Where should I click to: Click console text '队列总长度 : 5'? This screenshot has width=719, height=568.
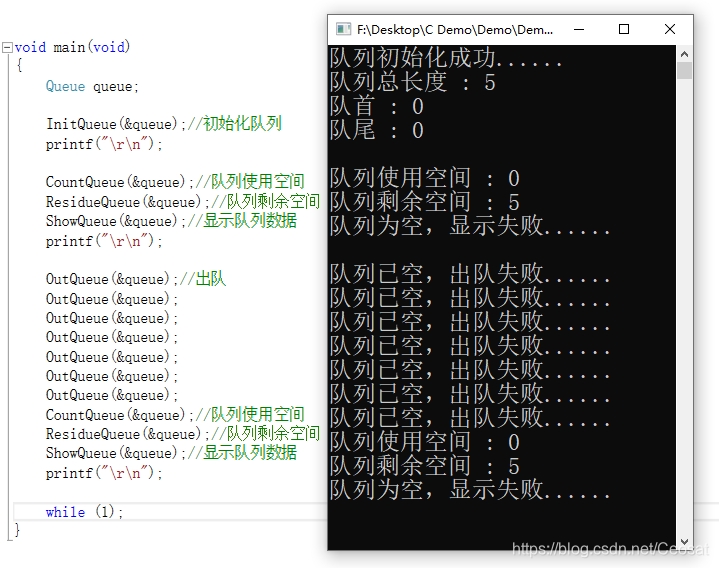pyautogui.click(x=413, y=82)
